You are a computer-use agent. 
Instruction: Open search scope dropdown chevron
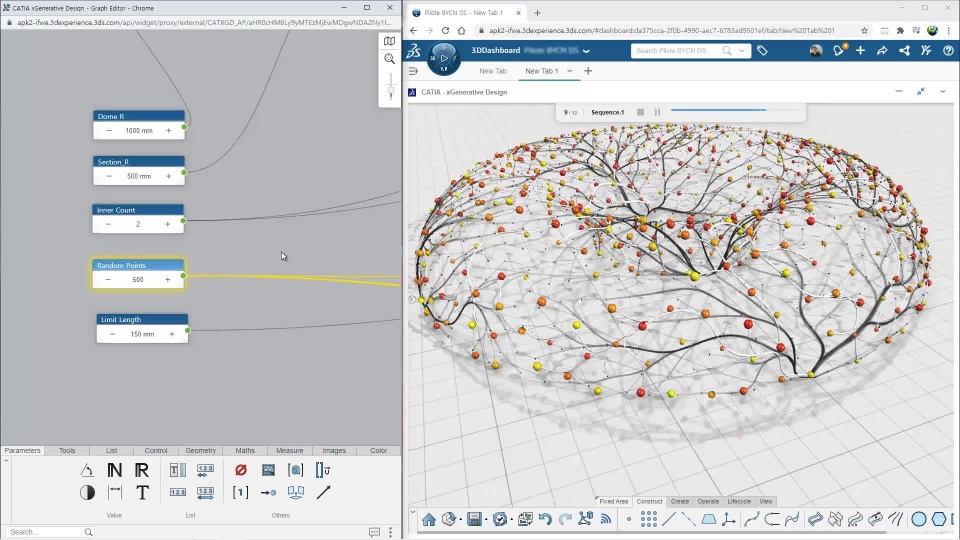point(742,51)
